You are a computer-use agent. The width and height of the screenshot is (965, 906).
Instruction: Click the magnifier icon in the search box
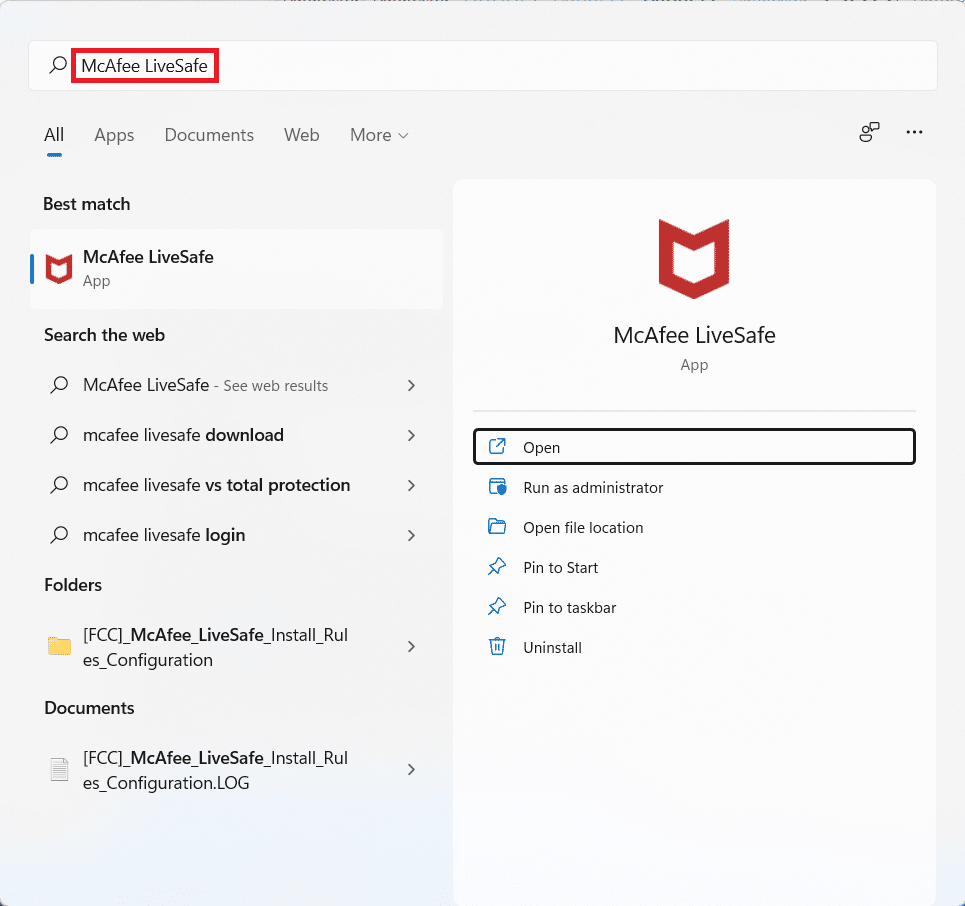coord(58,65)
